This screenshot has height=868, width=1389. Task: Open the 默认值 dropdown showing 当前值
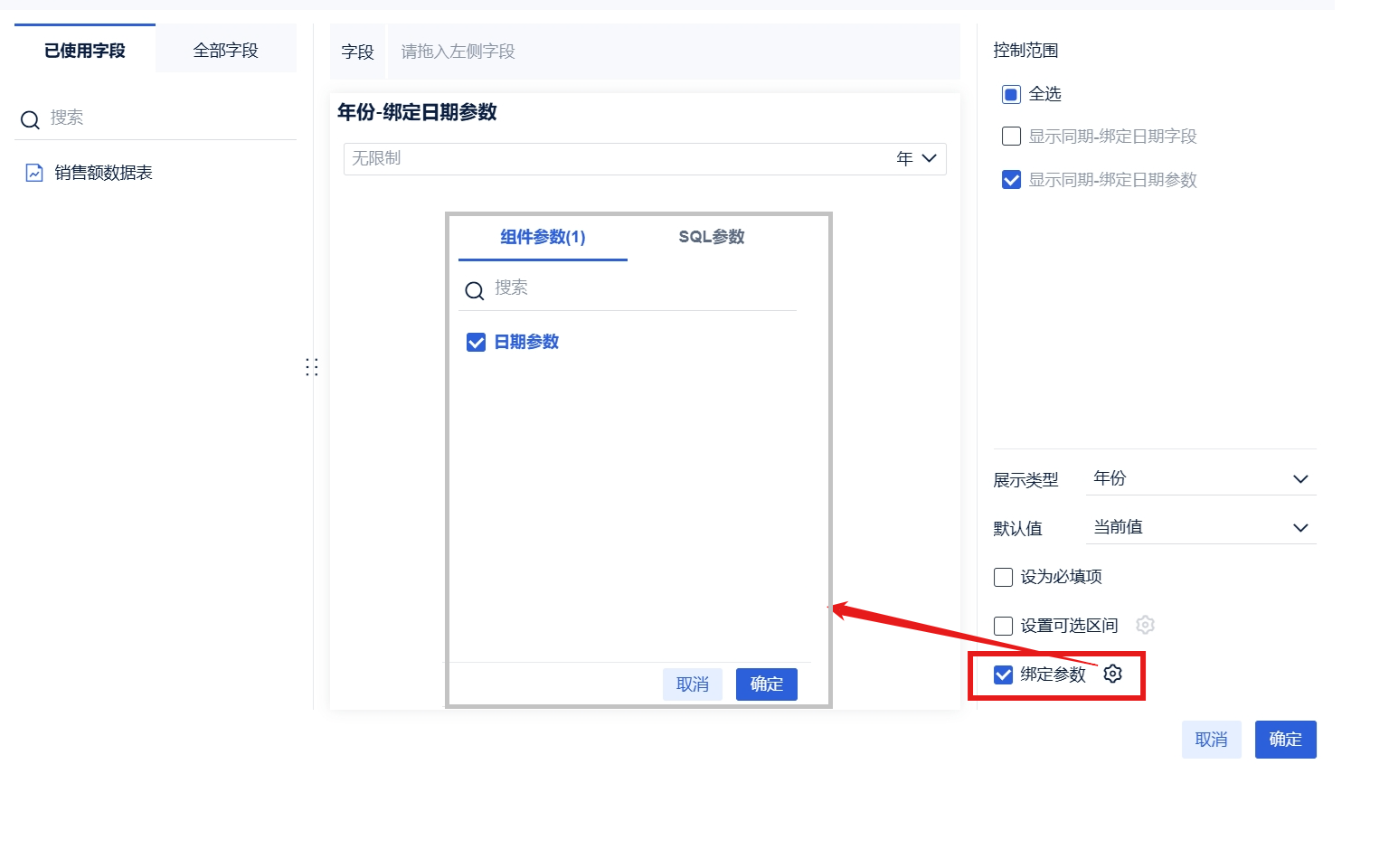coord(1201,527)
